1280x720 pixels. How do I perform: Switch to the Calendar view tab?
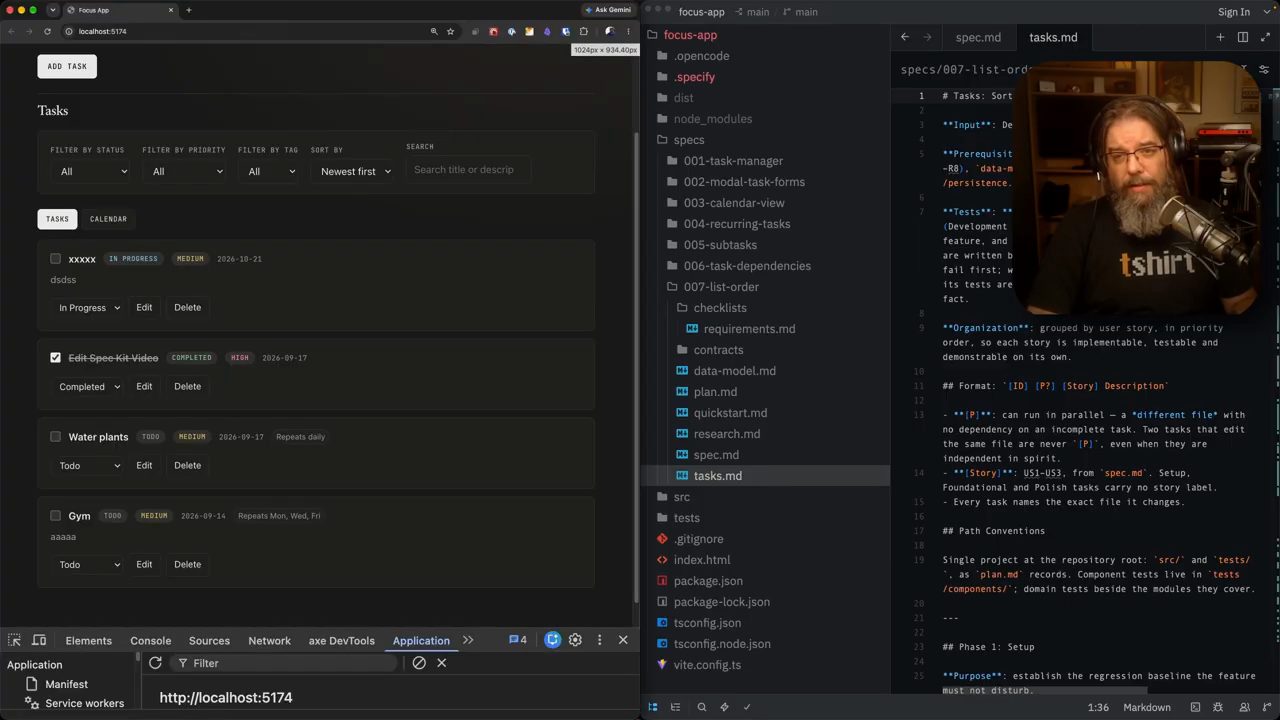point(108,219)
